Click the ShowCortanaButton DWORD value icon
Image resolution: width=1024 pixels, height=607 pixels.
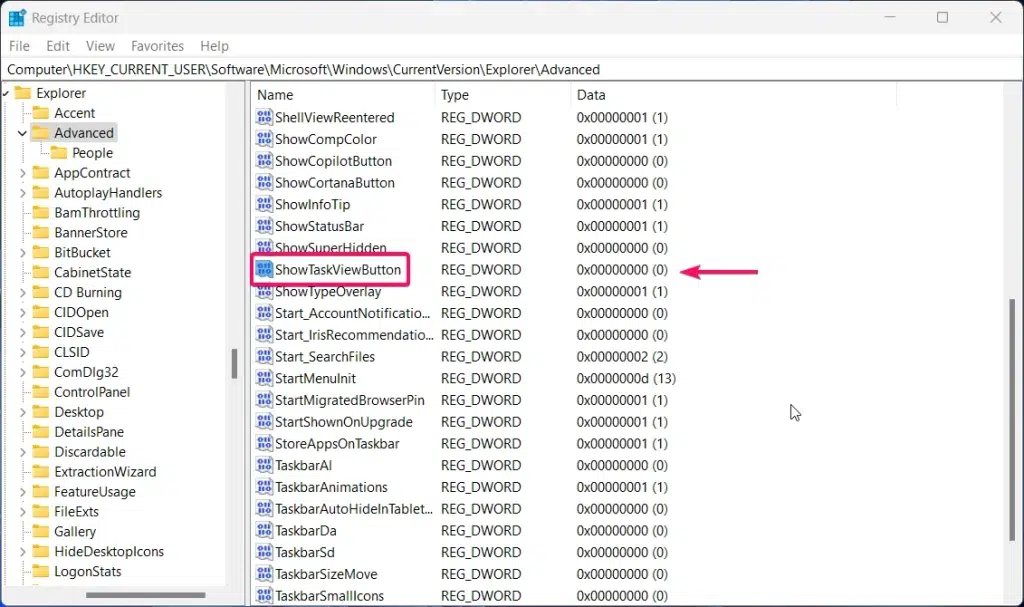[264, 182]
